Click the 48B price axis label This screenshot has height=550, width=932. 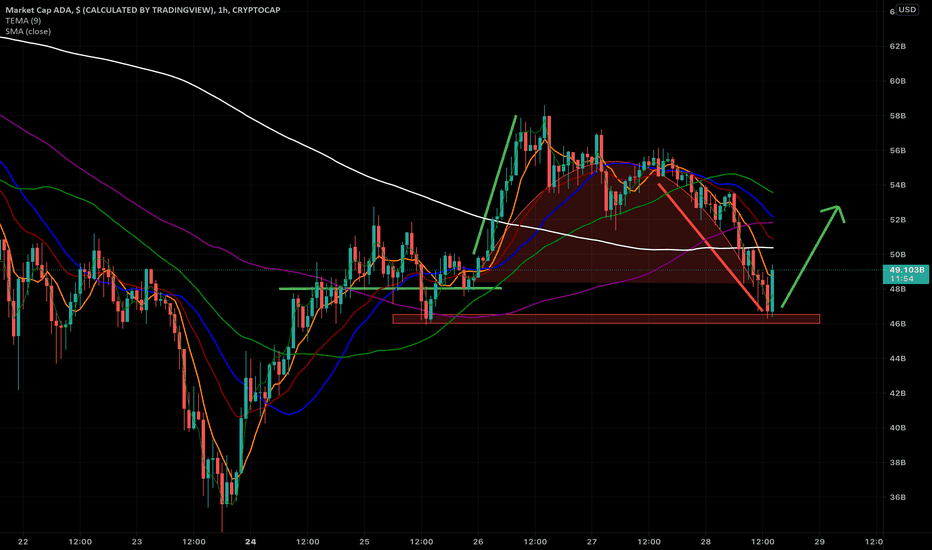[x=898, y=289]
